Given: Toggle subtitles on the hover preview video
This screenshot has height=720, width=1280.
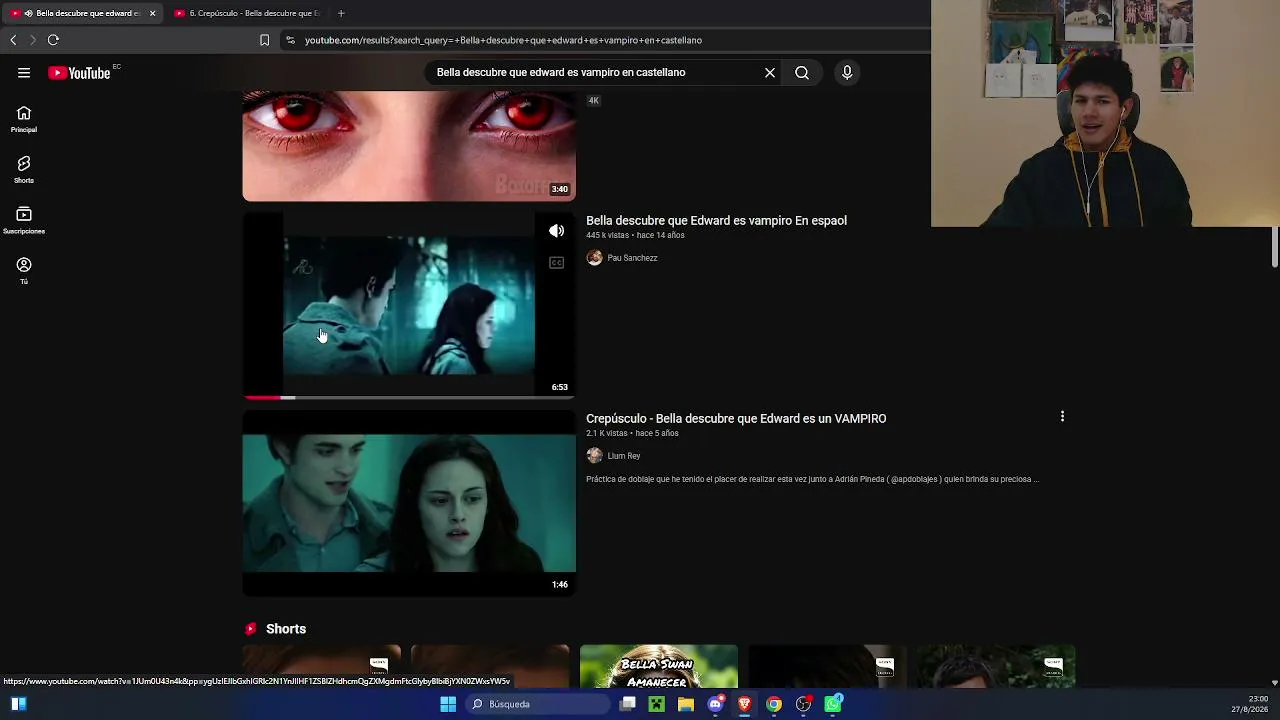Looking at the screenshot, I should click(557, 263).
